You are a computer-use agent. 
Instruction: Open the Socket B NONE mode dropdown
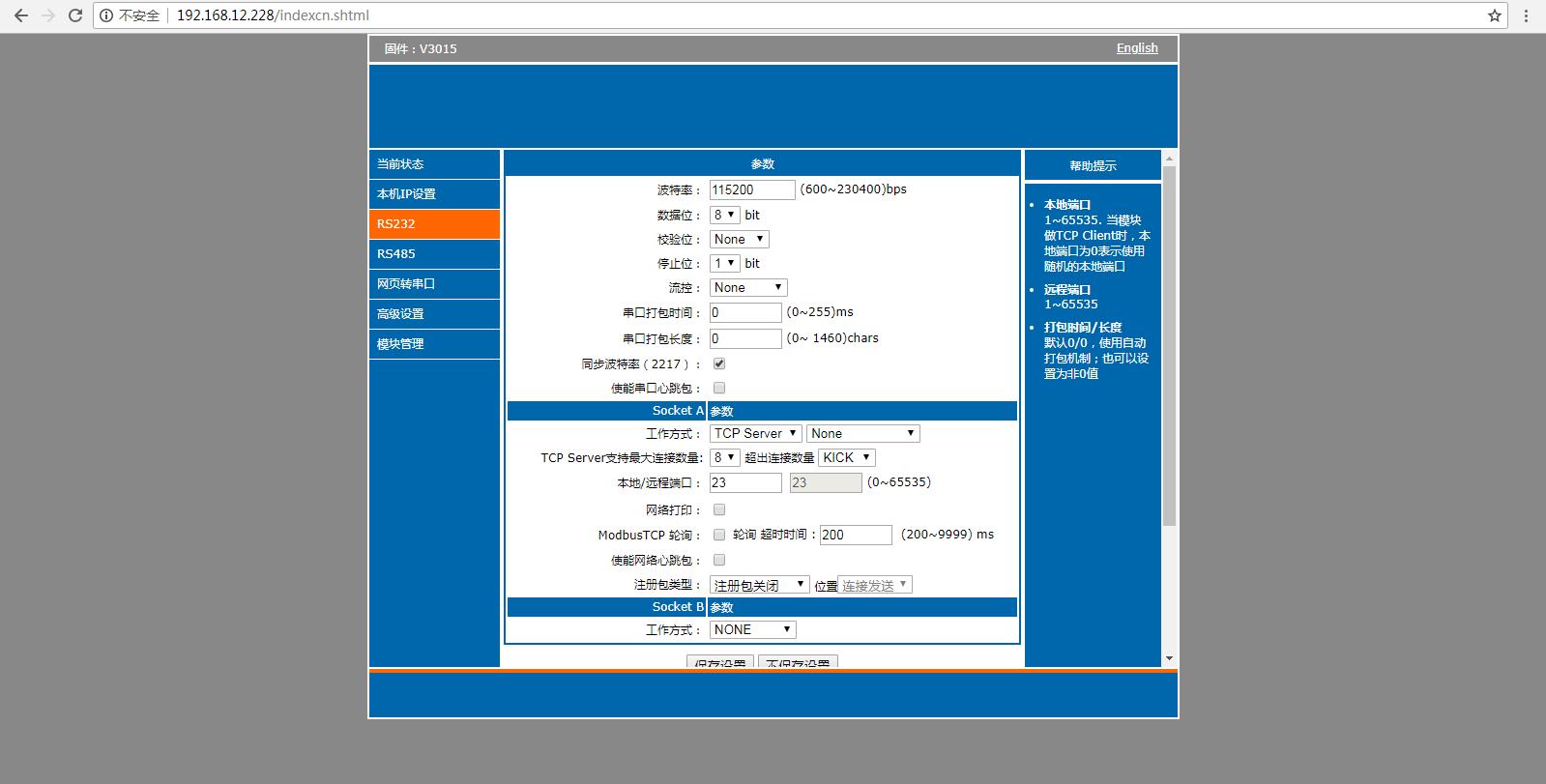(x=752, y=629)
